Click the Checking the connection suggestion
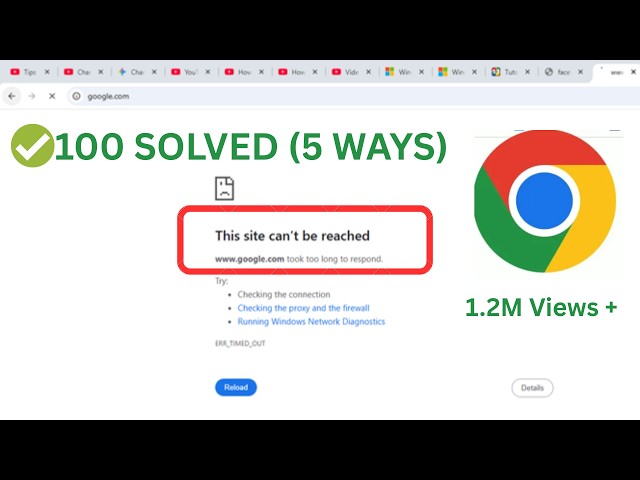 tap(284, 295)
